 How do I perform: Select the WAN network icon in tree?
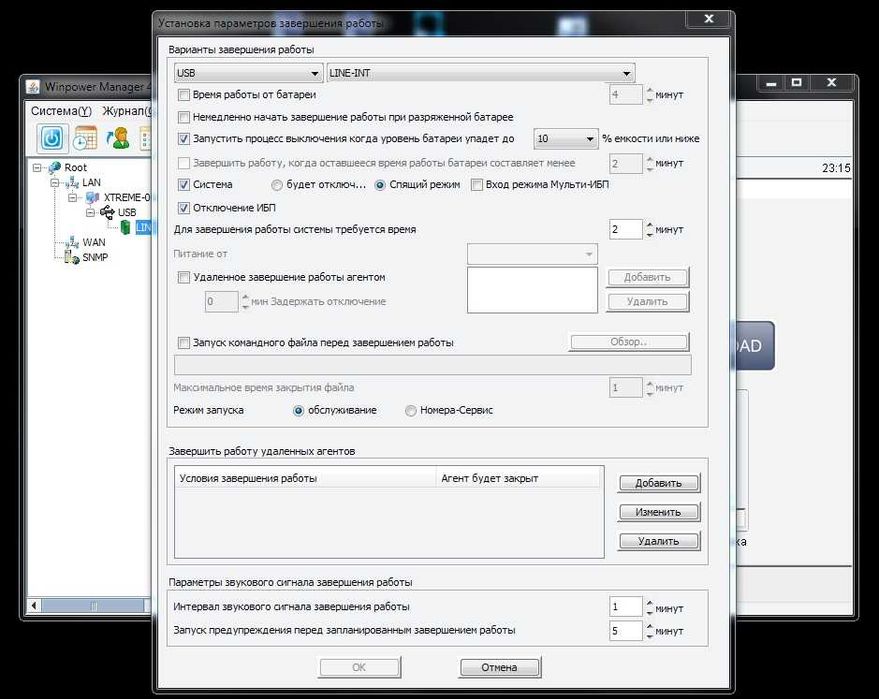click(x=72, y=242)
